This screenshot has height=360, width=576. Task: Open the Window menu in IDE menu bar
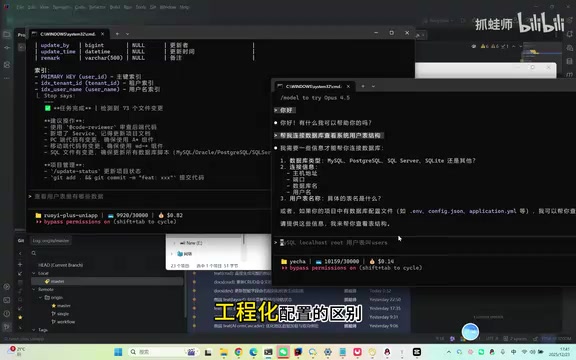pos(168,7)
